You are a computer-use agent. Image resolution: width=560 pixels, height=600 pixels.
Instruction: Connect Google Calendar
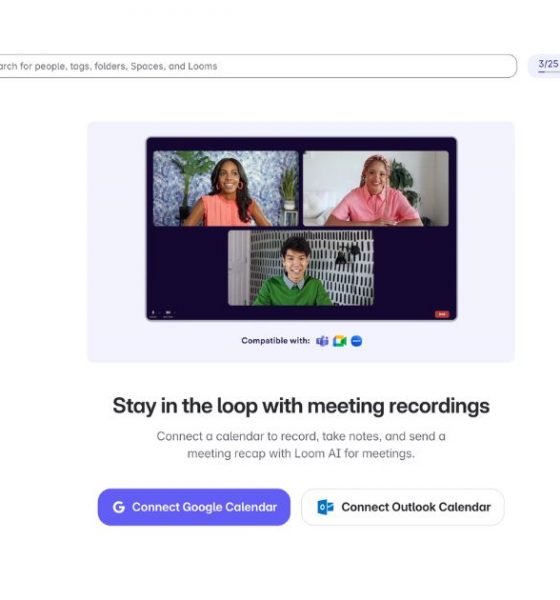point(194,507)
